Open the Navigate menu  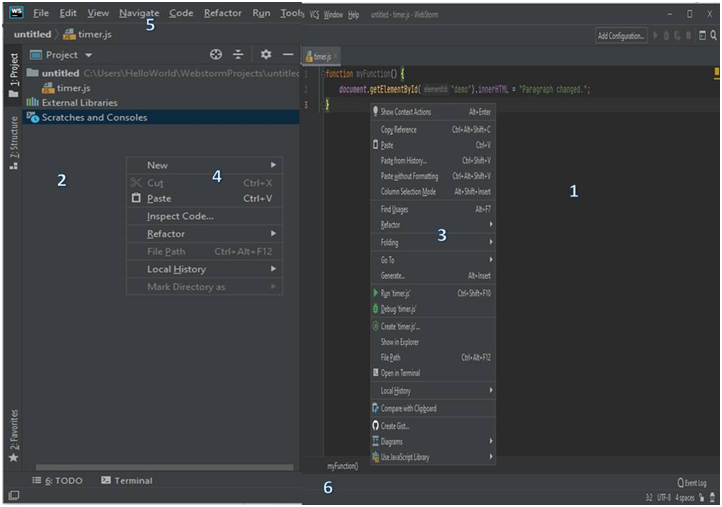click(x=138, y=13)
